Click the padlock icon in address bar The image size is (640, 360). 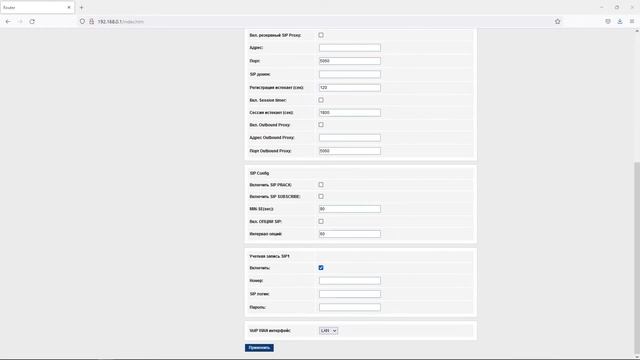[x=91, y=21]
